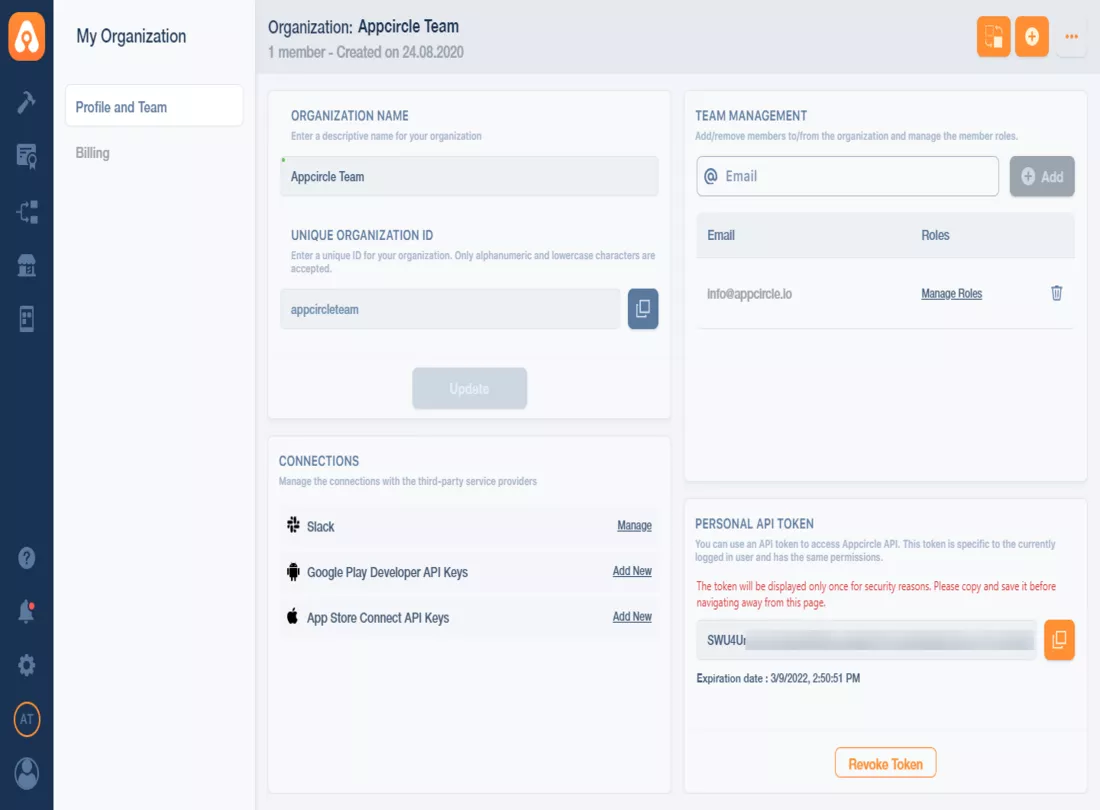The height and width of the screenshot is (810, 1100).
Task: Click the Apple App Store icon
Action: tap(293, 616)
